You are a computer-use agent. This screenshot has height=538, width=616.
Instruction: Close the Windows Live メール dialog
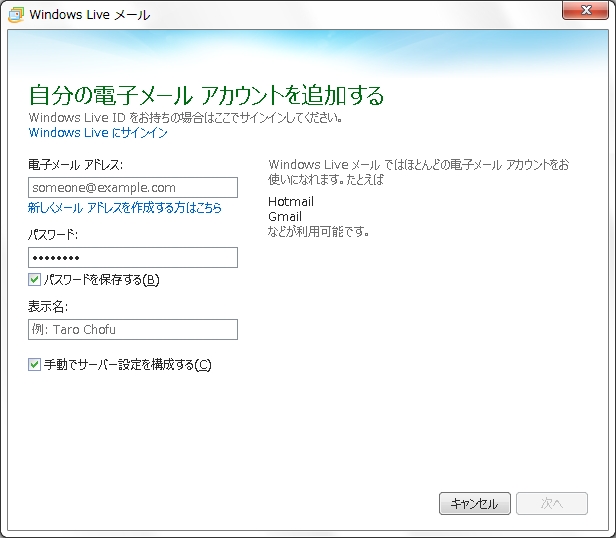coord(585,10)
